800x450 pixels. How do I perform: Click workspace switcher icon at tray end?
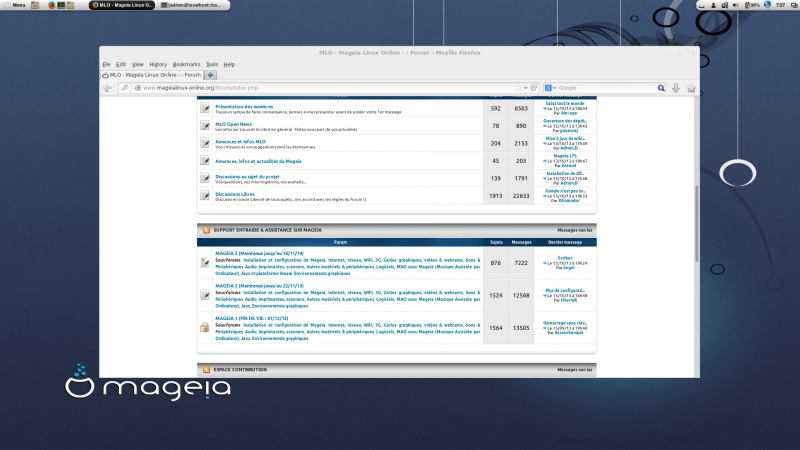click(794, 5)
